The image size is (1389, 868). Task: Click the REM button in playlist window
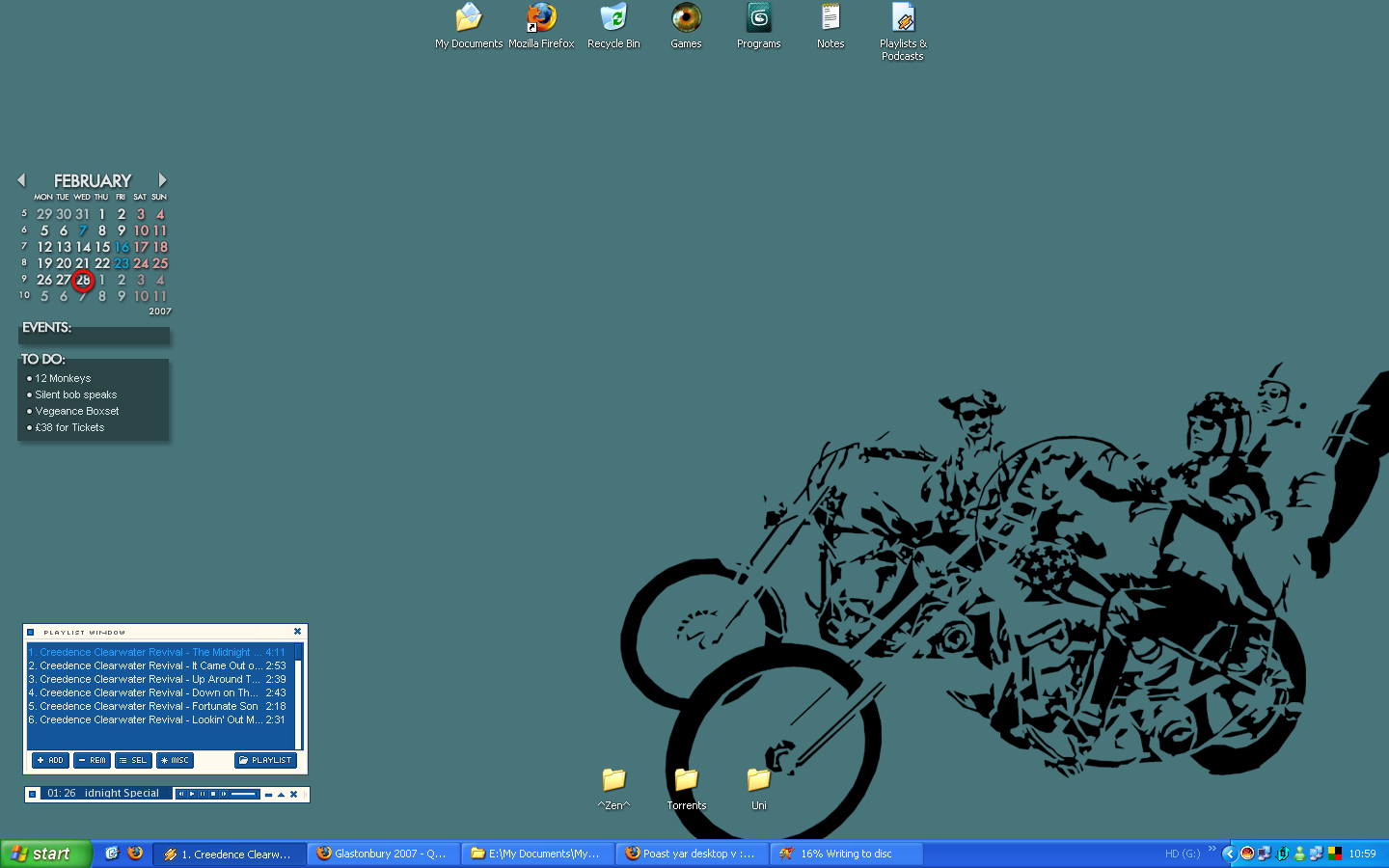tap(93, 761)
